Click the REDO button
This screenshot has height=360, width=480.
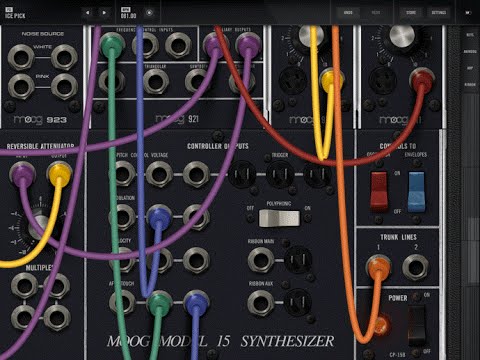click(376, 13)
